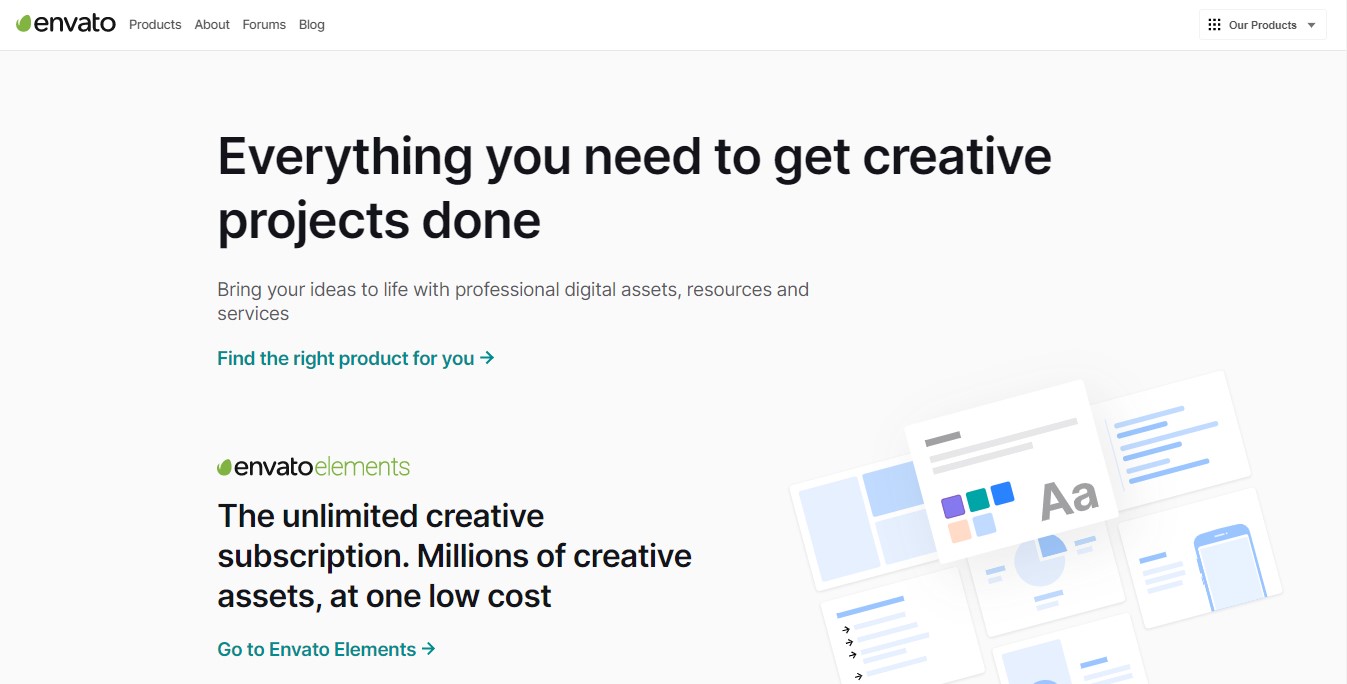Follow the 'Go to Envato Elements' link

point(326,649)
